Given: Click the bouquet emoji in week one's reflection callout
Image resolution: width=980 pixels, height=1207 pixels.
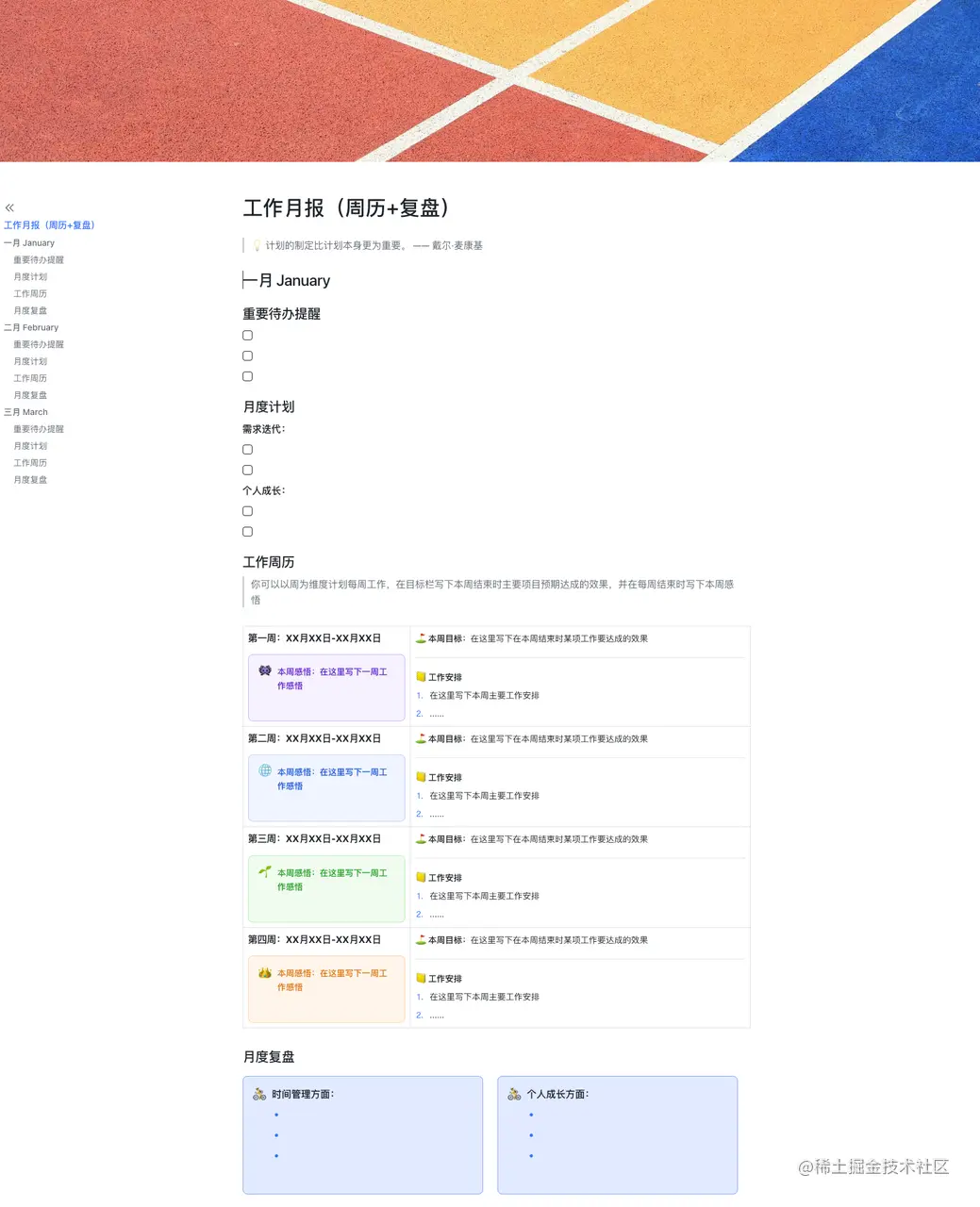Looking at the screenshot, I should [265, 670].
